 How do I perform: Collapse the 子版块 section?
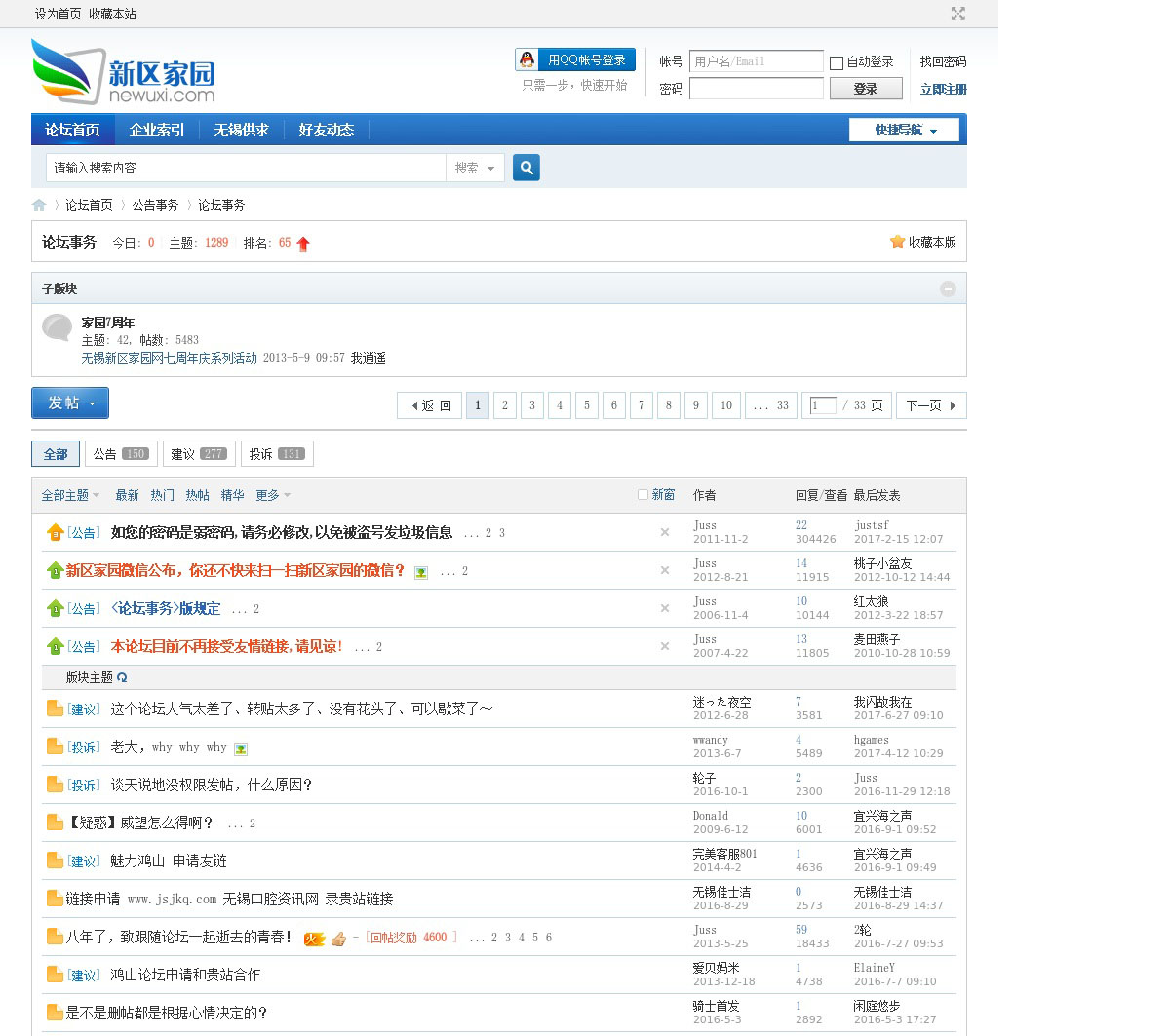[x=948, y=288]
